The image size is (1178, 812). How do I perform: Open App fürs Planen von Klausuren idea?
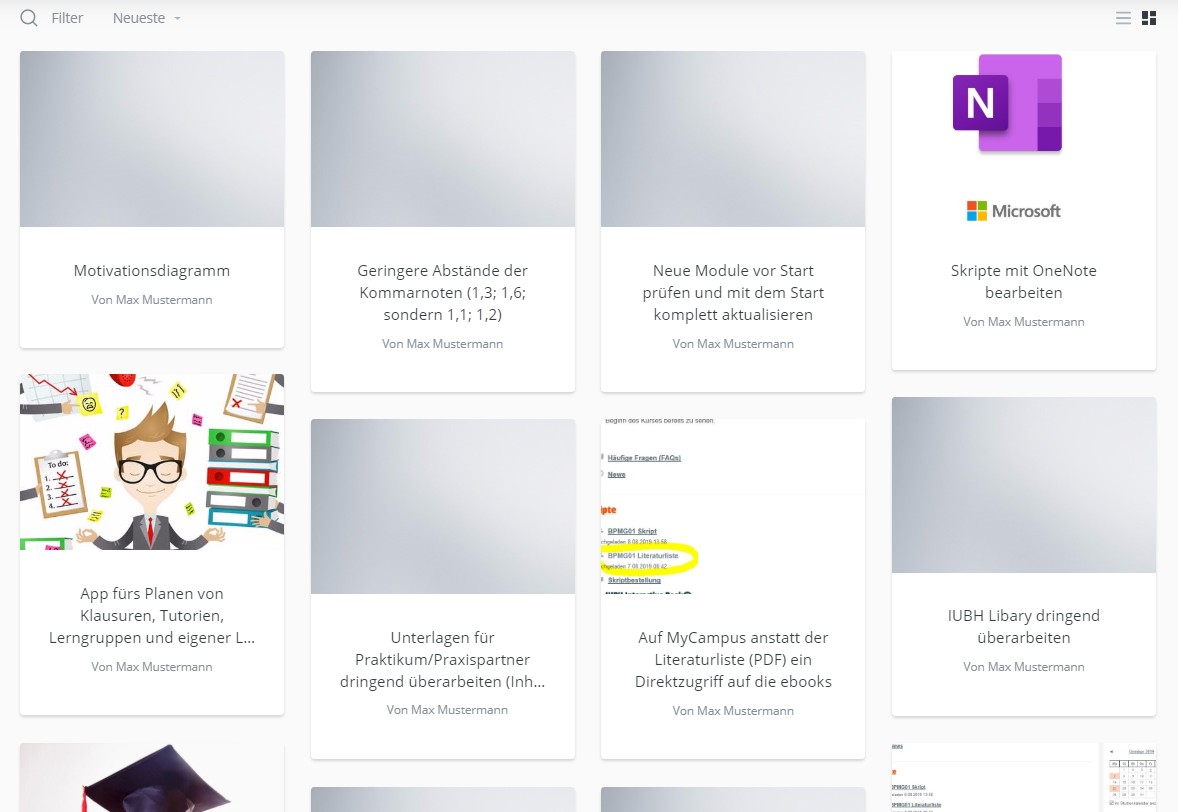pyautogui.click(x=152, y=615)
